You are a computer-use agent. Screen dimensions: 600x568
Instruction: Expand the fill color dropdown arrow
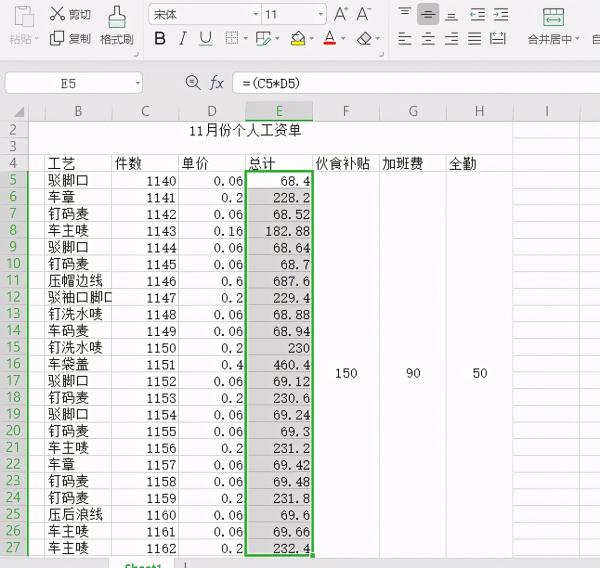(x=311, y=38)
